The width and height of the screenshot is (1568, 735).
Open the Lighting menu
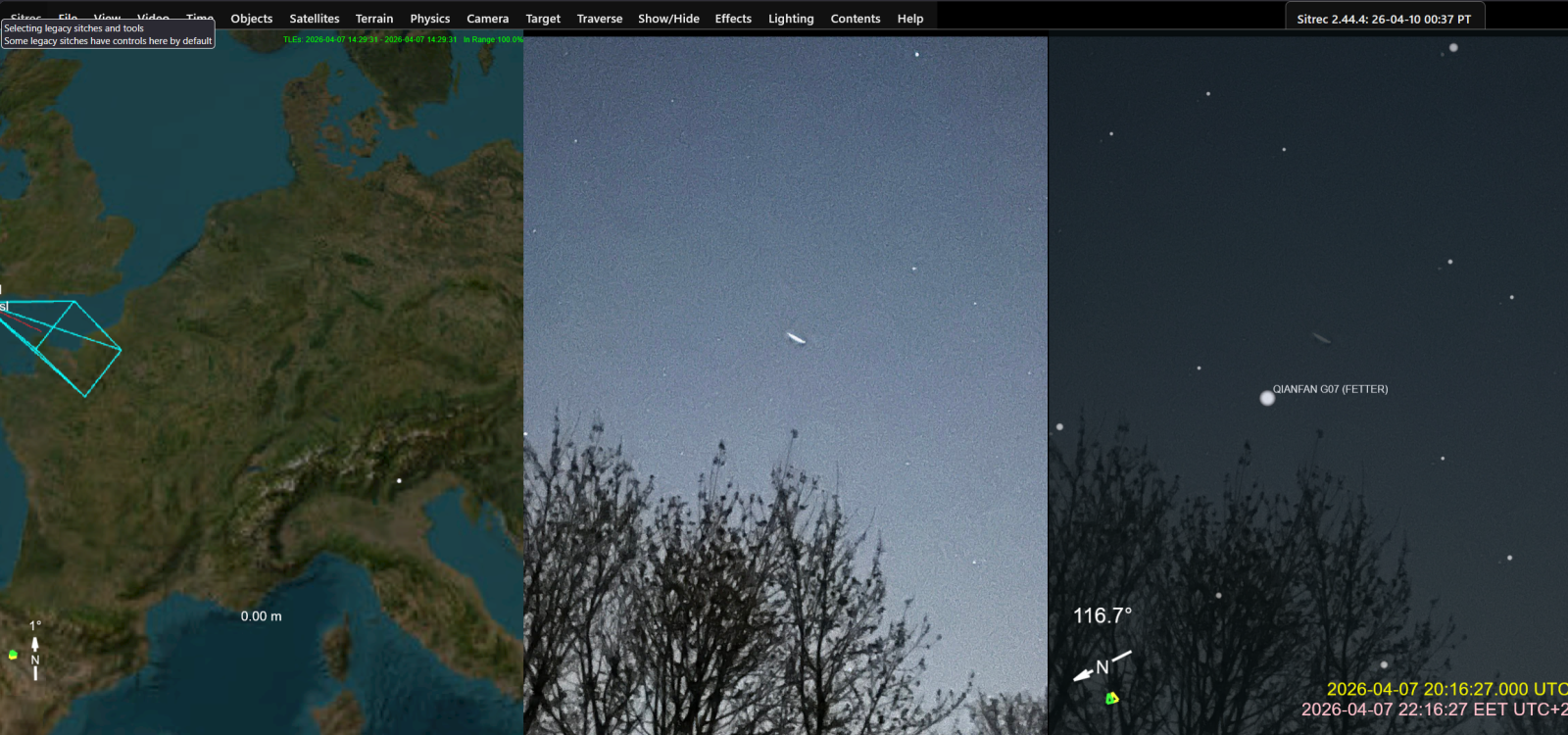click(x=790, y=19)
